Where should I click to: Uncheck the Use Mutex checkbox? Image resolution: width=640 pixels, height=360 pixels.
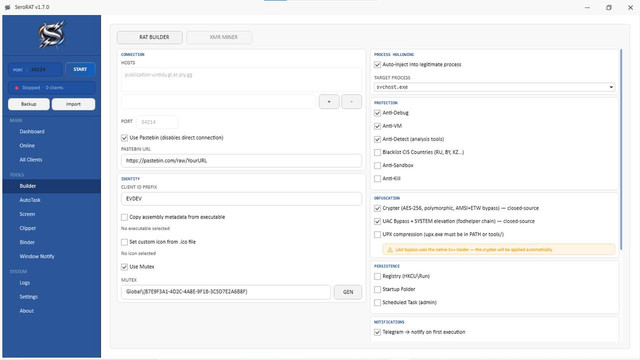coord(124,267)
